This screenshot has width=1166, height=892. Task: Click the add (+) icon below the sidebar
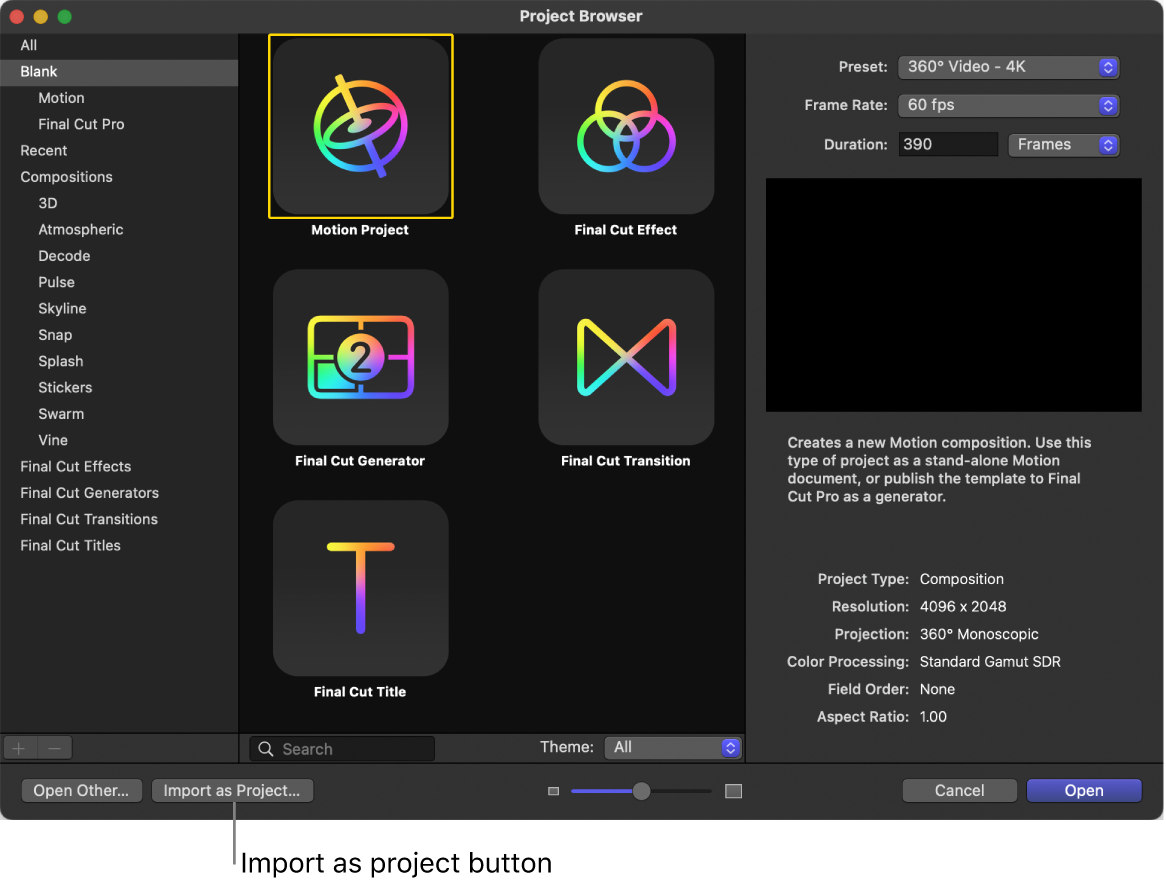(18, 748)
